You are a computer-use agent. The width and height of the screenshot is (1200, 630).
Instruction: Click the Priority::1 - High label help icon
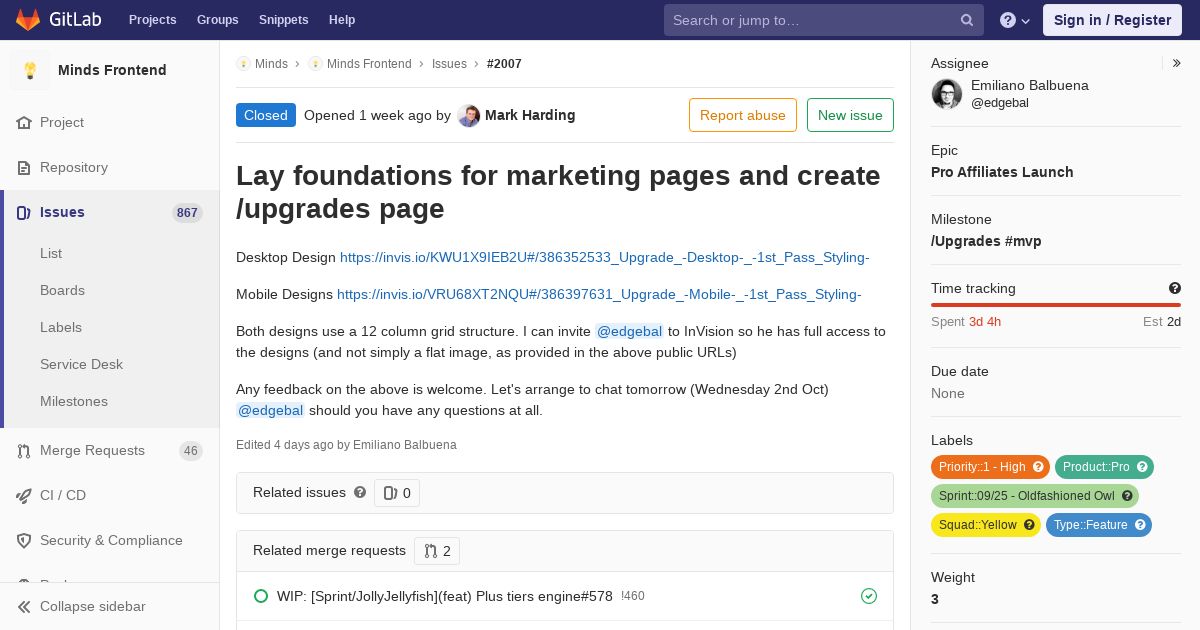tap(1038, 467)
